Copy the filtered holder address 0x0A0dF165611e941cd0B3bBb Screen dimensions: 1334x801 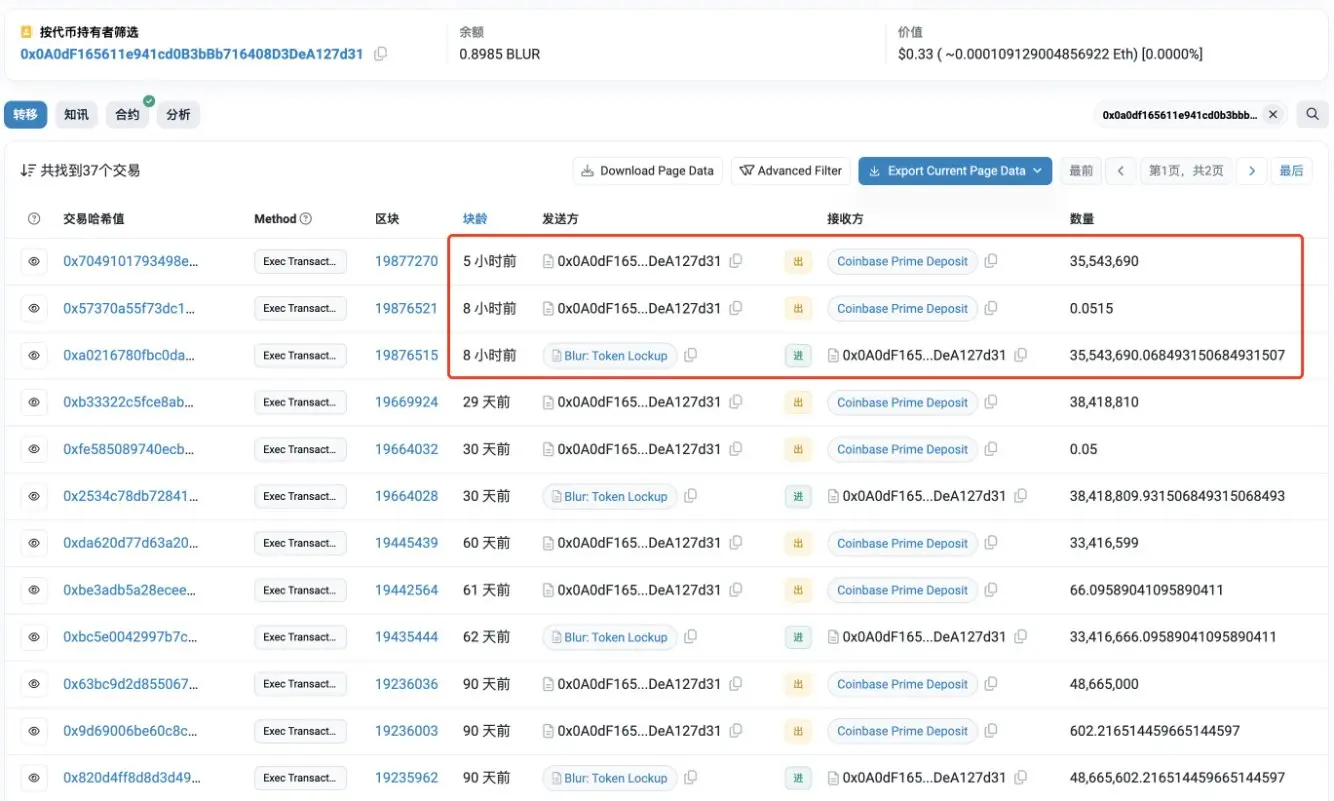point(380,54)
